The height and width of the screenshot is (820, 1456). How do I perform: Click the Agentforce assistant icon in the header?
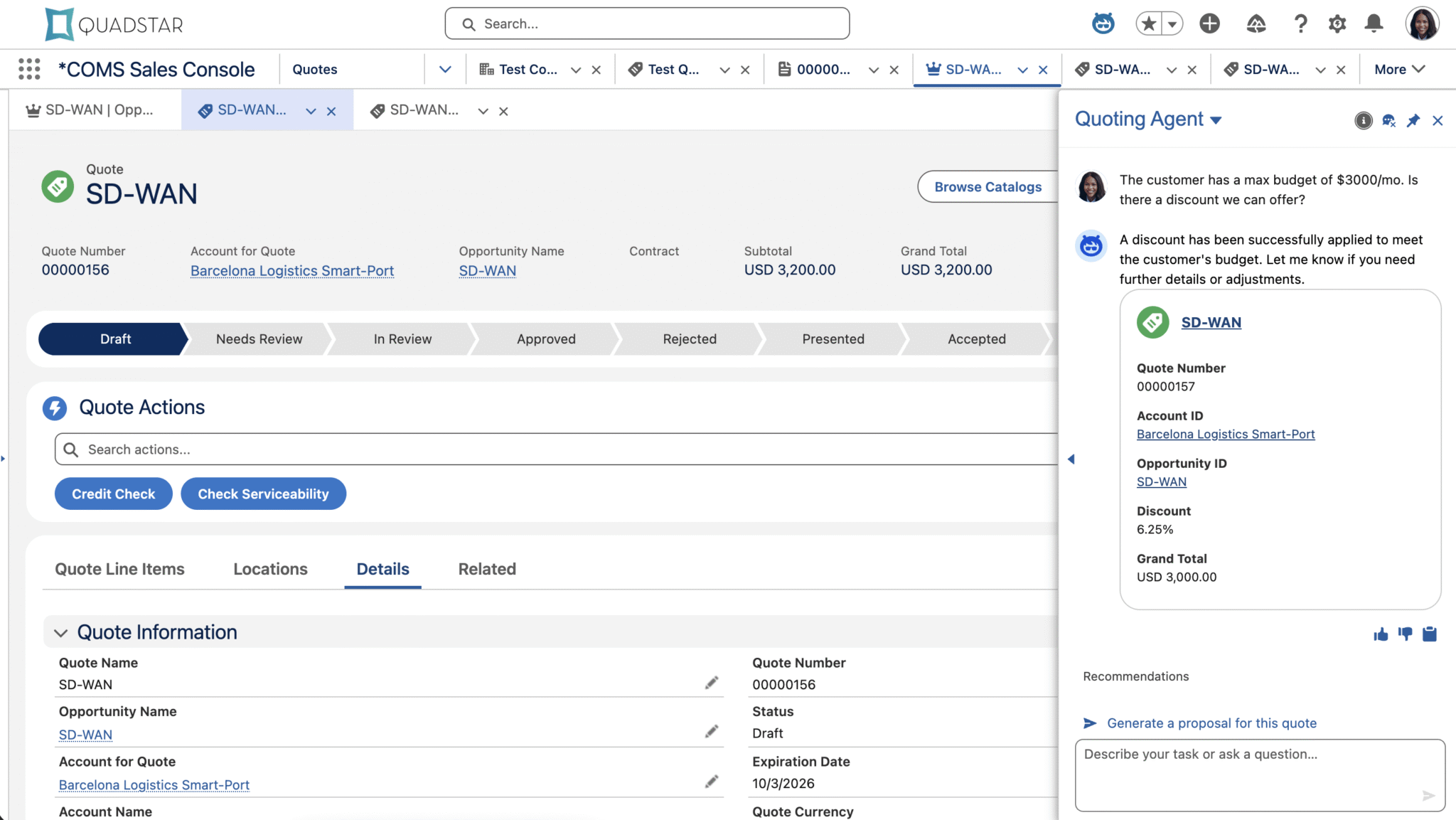tap(1103, 23)
